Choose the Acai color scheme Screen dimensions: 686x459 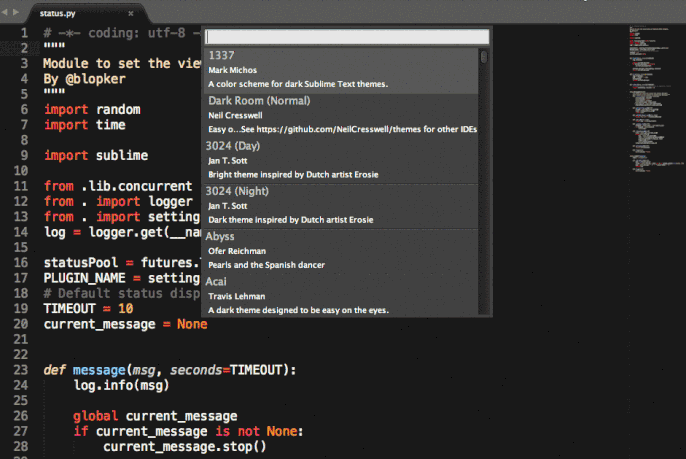click(341, 295)
